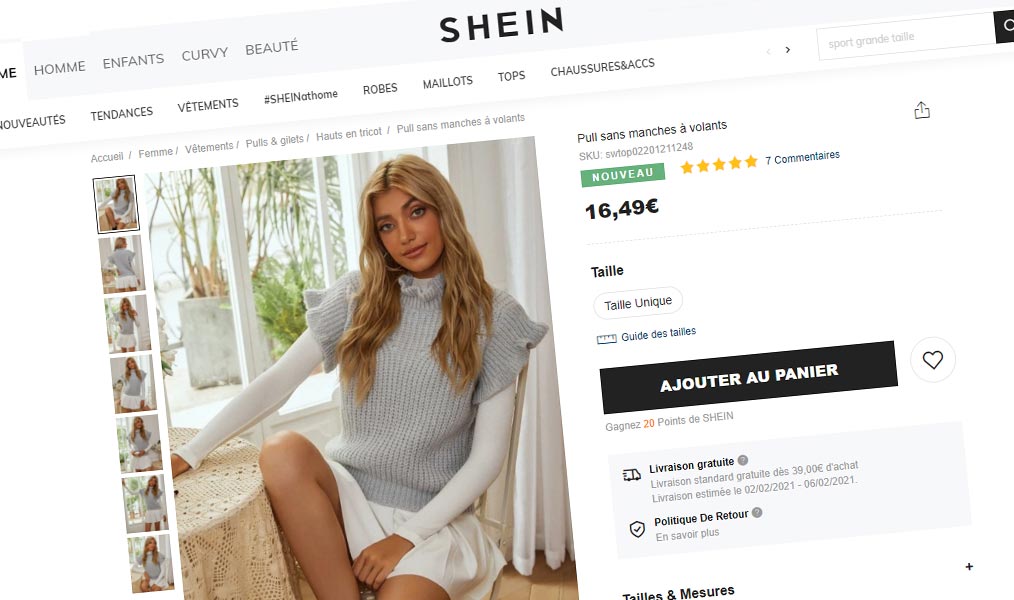Open the CHAUSSURES&ACCS menu
1014x600 pixels.
point(602,67)
